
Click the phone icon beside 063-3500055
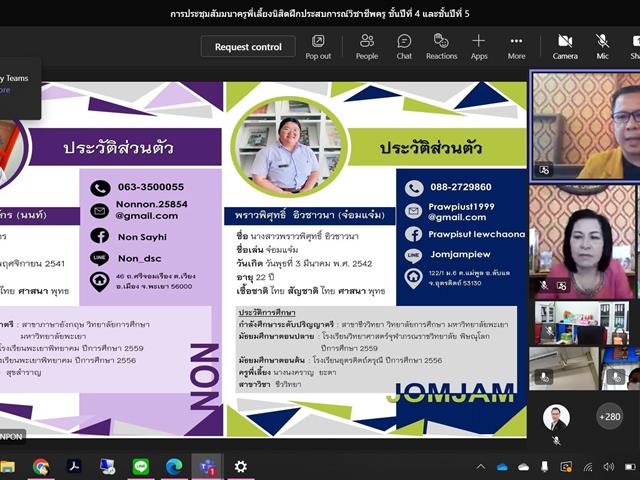tap(100, 188)
